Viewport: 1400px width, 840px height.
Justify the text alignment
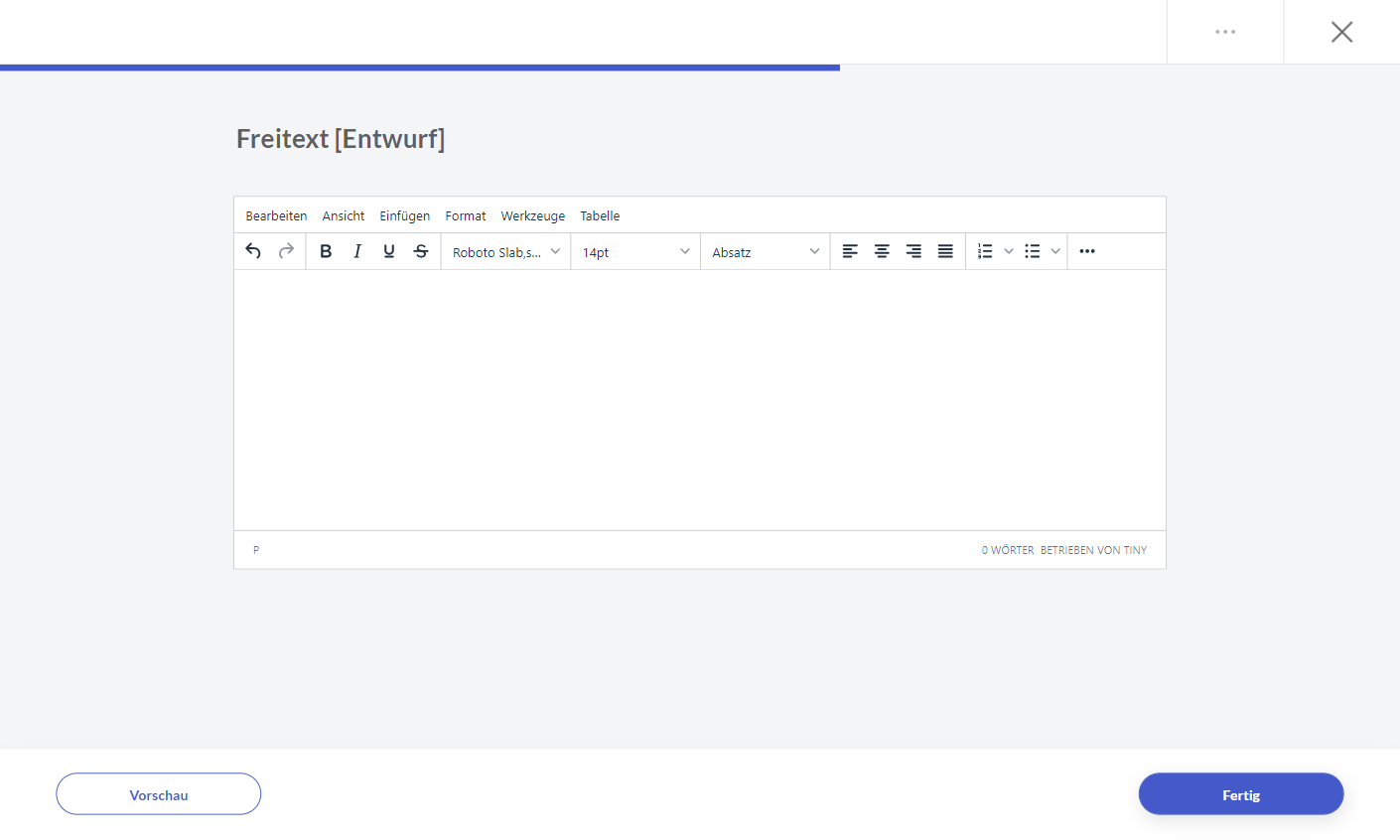(945, 251)
